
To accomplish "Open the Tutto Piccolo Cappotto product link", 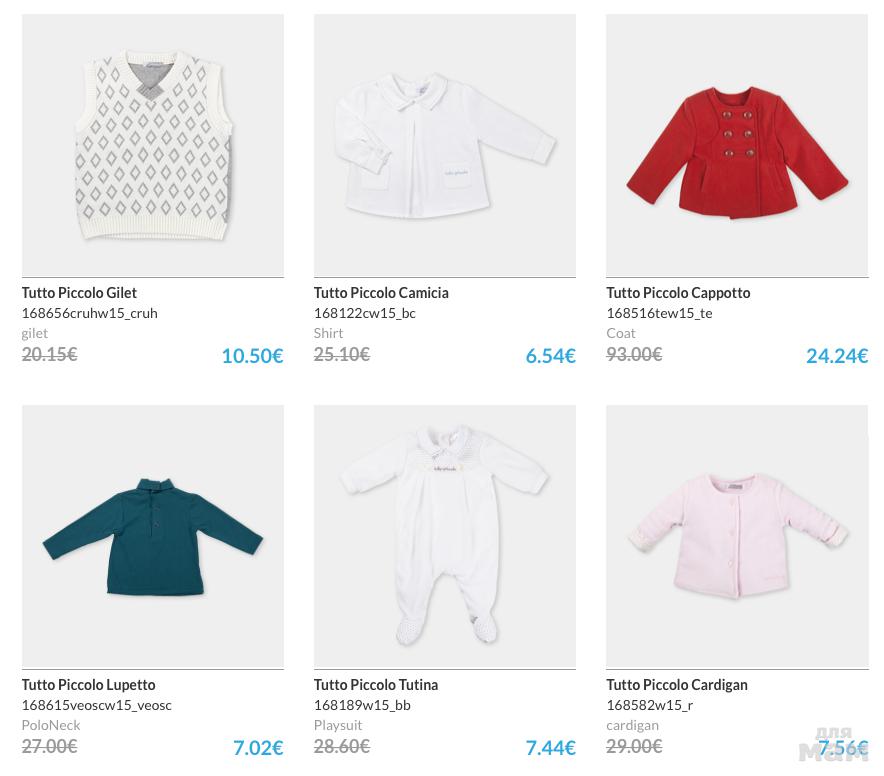I will click(678, 293).
